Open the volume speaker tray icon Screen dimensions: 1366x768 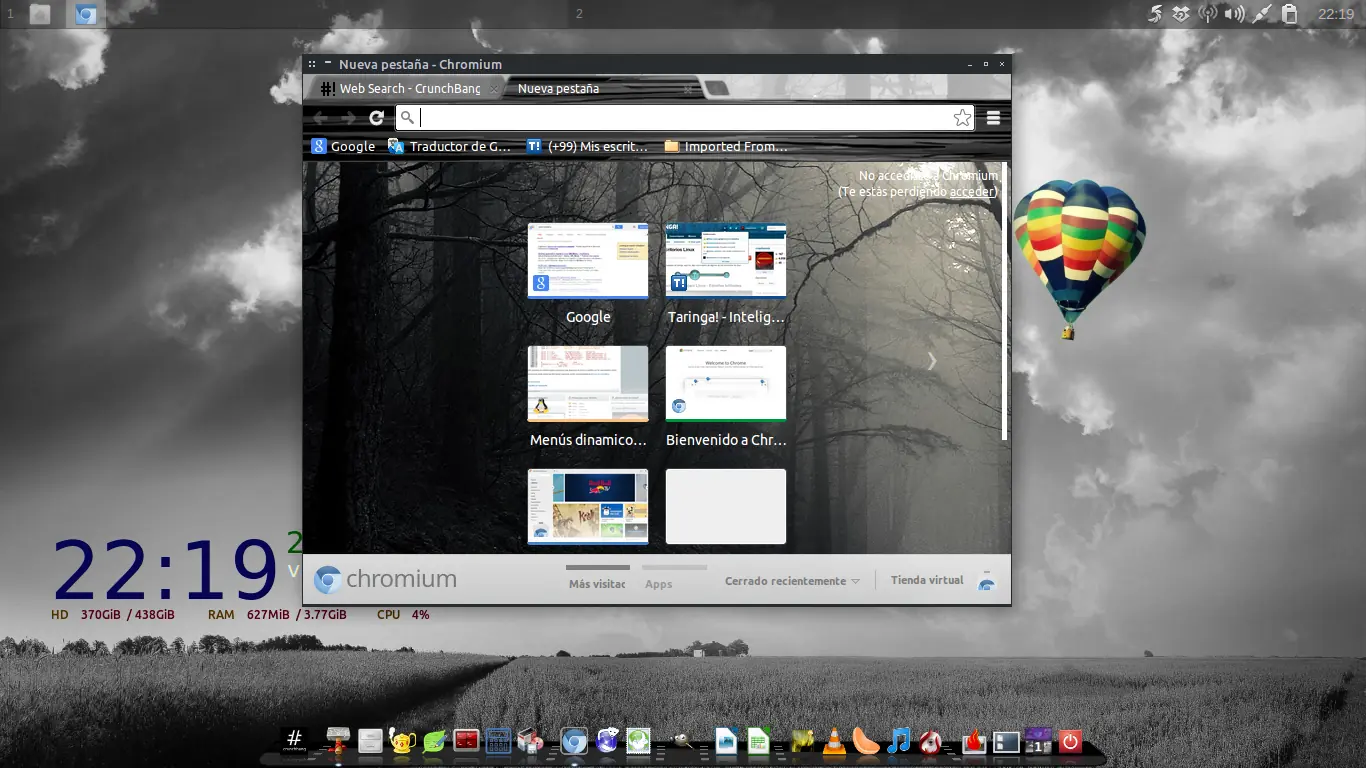1235,14
